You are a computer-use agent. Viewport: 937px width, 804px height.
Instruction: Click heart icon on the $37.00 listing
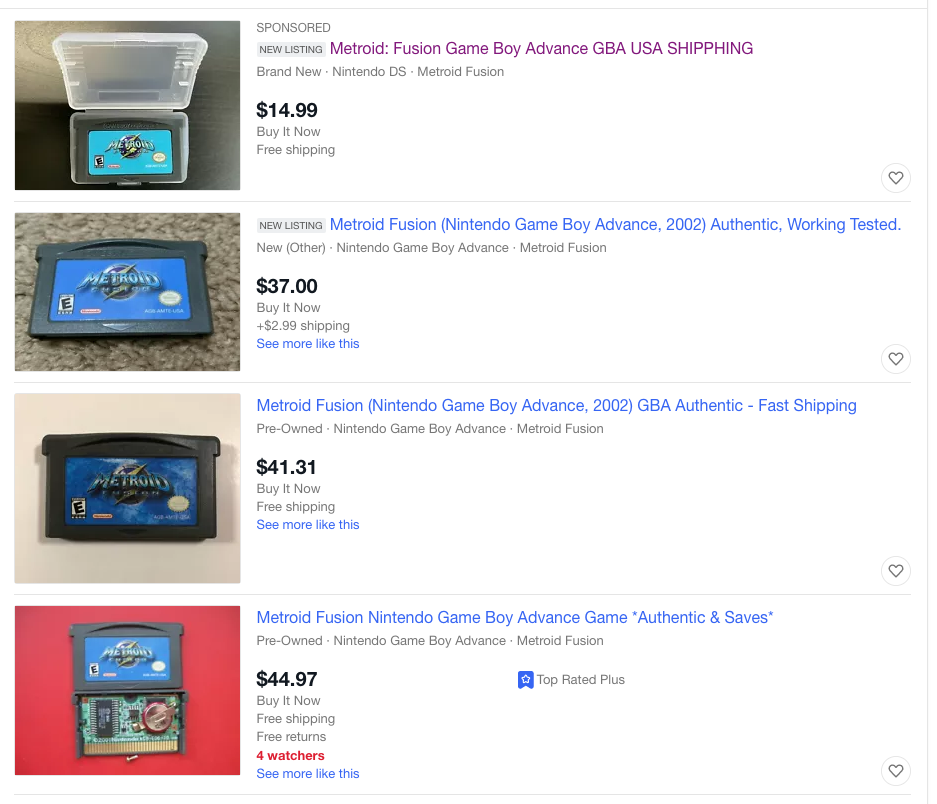click(895, 359)
